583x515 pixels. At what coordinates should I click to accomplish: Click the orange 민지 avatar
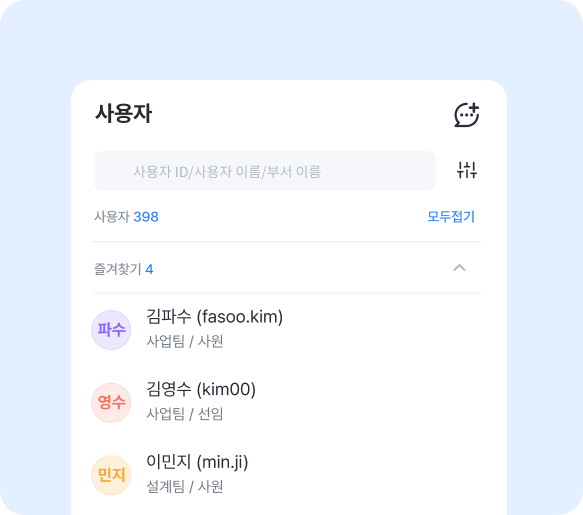[x=111, y=475]
